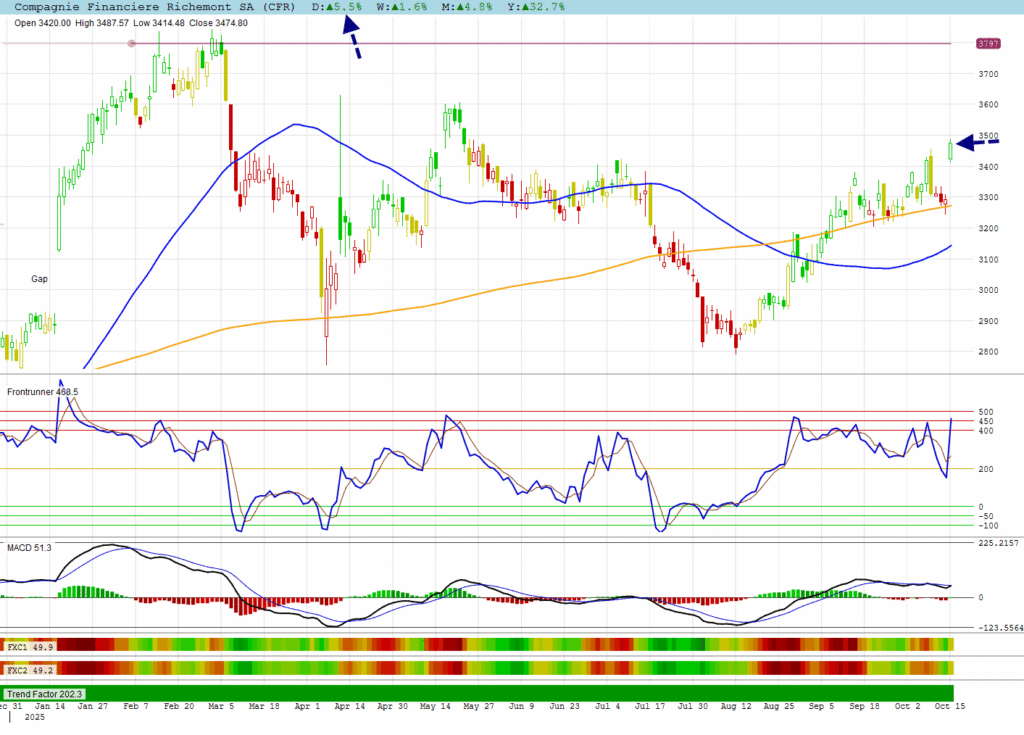Click the Trend Factor 202.3 label
Screen dimensions: 1024x735
click(45, 693)
